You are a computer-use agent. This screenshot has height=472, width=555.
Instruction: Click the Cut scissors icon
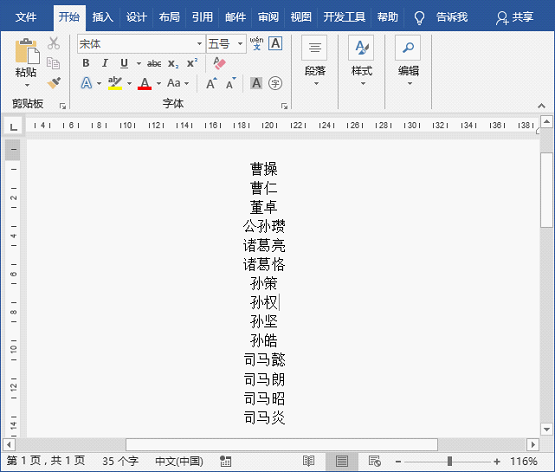(x=53, y=43)
